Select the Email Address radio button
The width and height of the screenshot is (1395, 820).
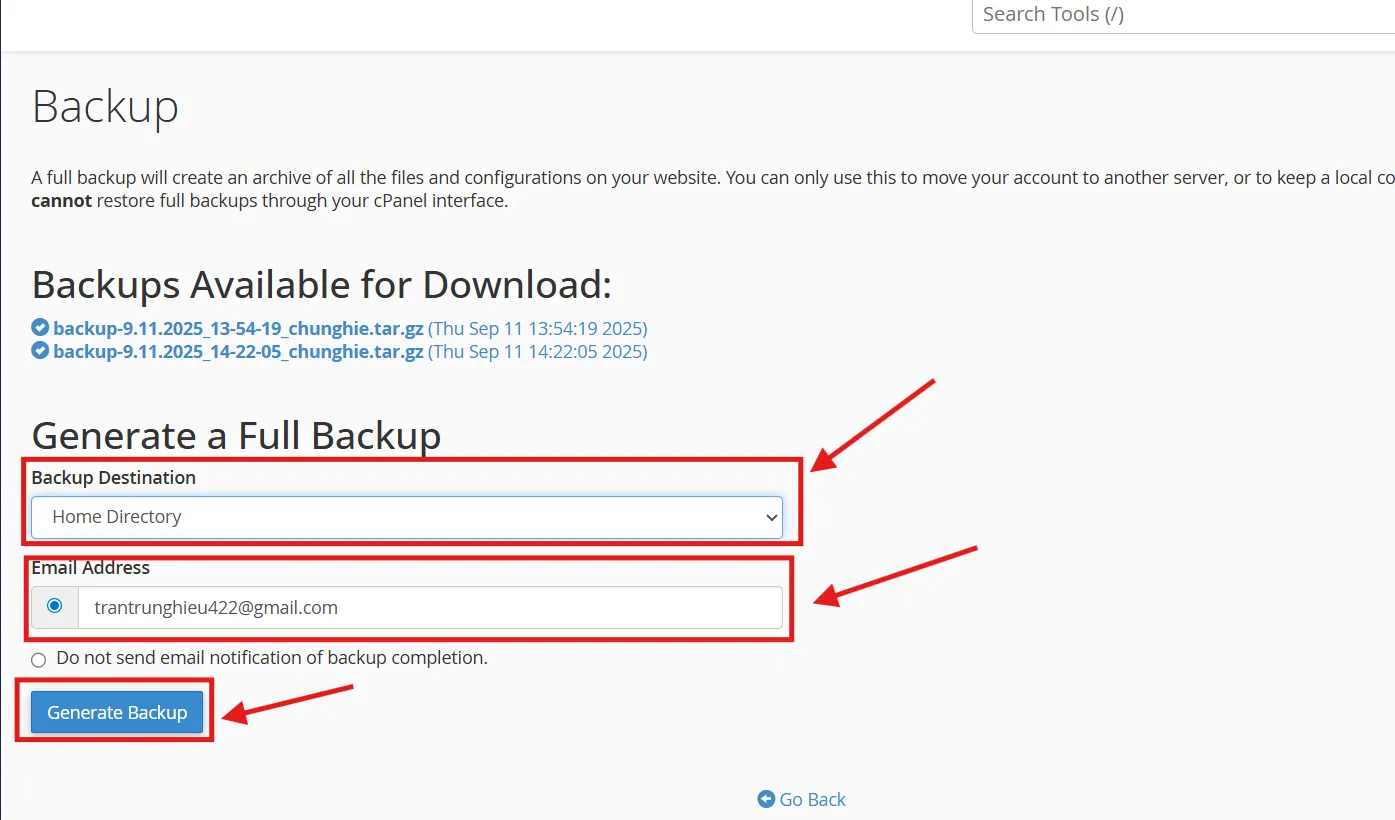point(55,606)
